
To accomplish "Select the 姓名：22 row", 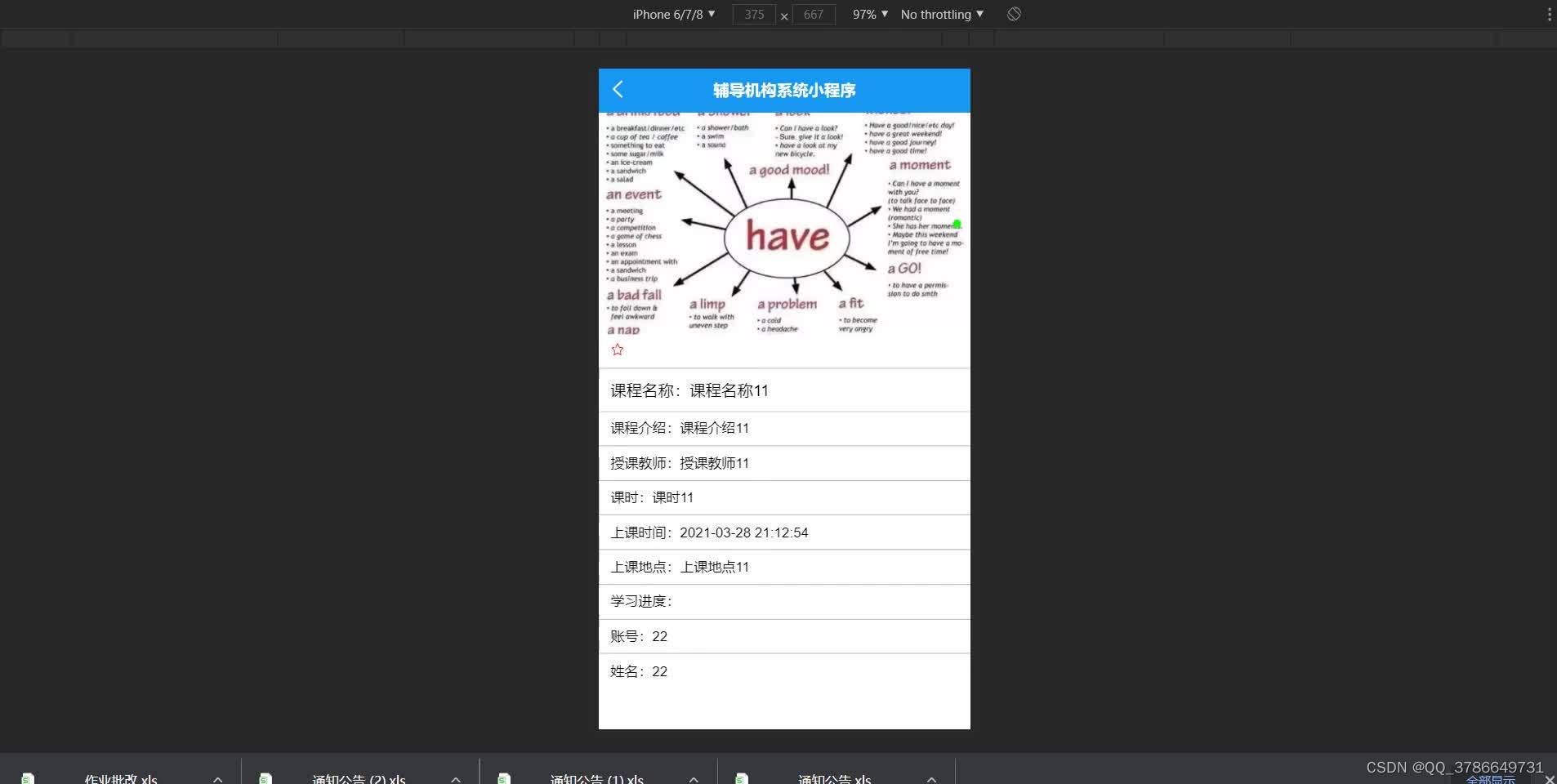I will [784, 671].
